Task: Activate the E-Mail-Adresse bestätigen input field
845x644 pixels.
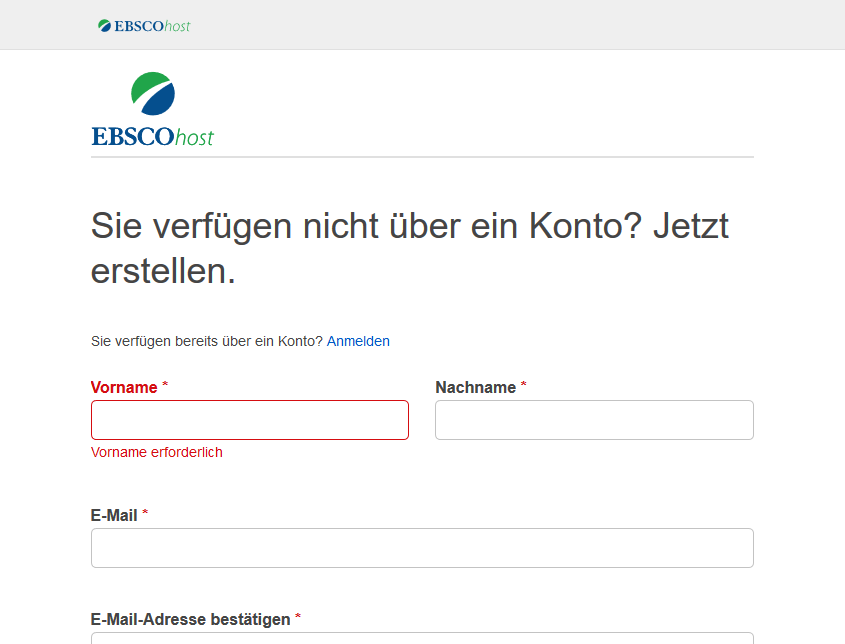Action: pos(422,637)
